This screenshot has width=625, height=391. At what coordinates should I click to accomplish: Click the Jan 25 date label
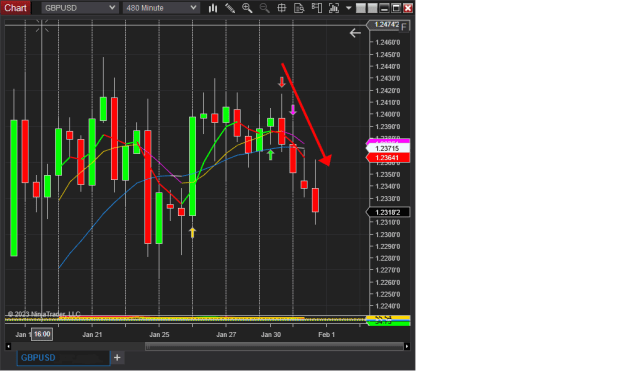point(159,334)
